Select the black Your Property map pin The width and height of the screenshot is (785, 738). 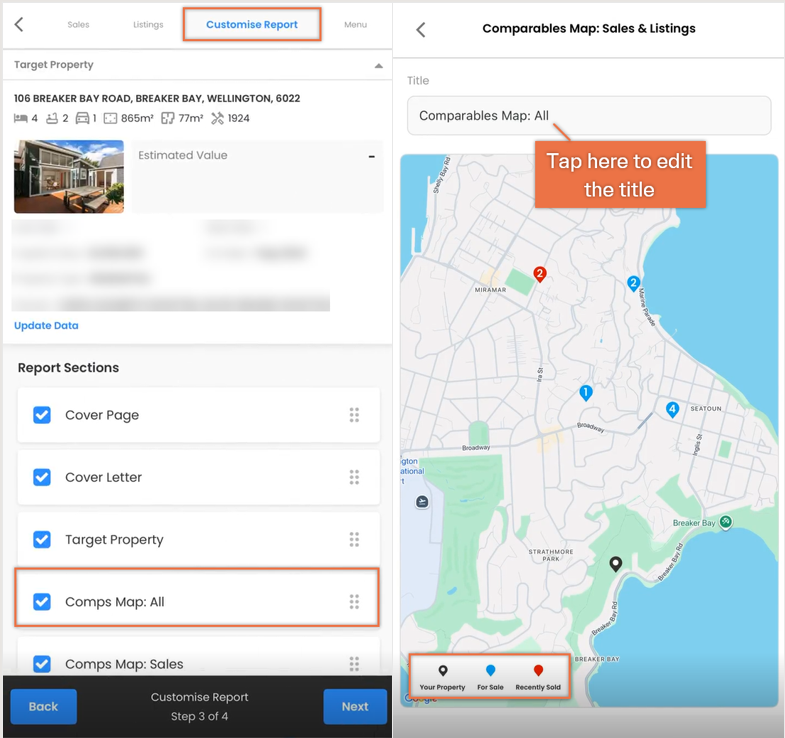point(616,565)
